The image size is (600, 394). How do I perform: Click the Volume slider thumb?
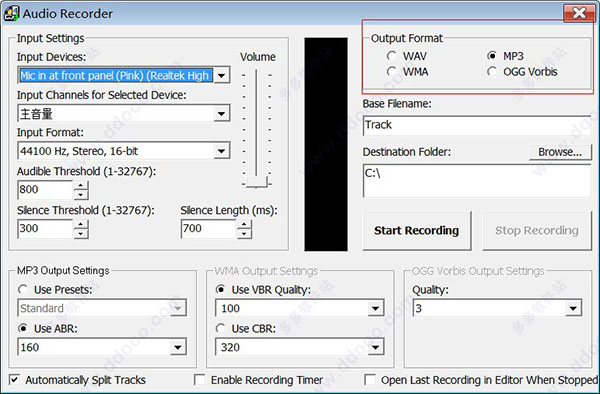pyautogui.click(x=256, y=182)
